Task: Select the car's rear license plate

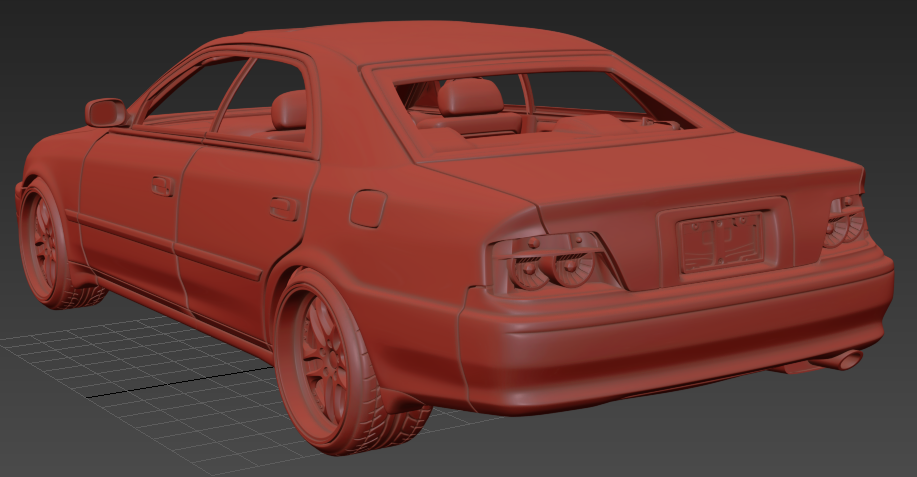Action: [722, 241]
